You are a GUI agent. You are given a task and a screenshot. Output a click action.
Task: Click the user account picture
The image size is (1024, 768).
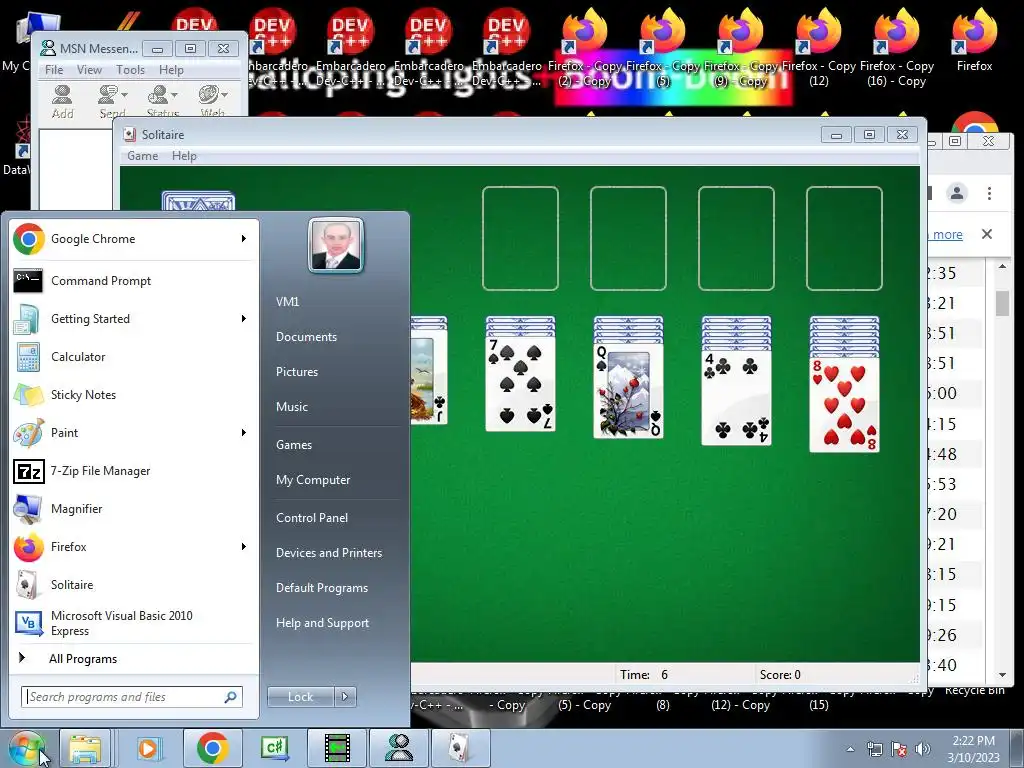point(336,246)
